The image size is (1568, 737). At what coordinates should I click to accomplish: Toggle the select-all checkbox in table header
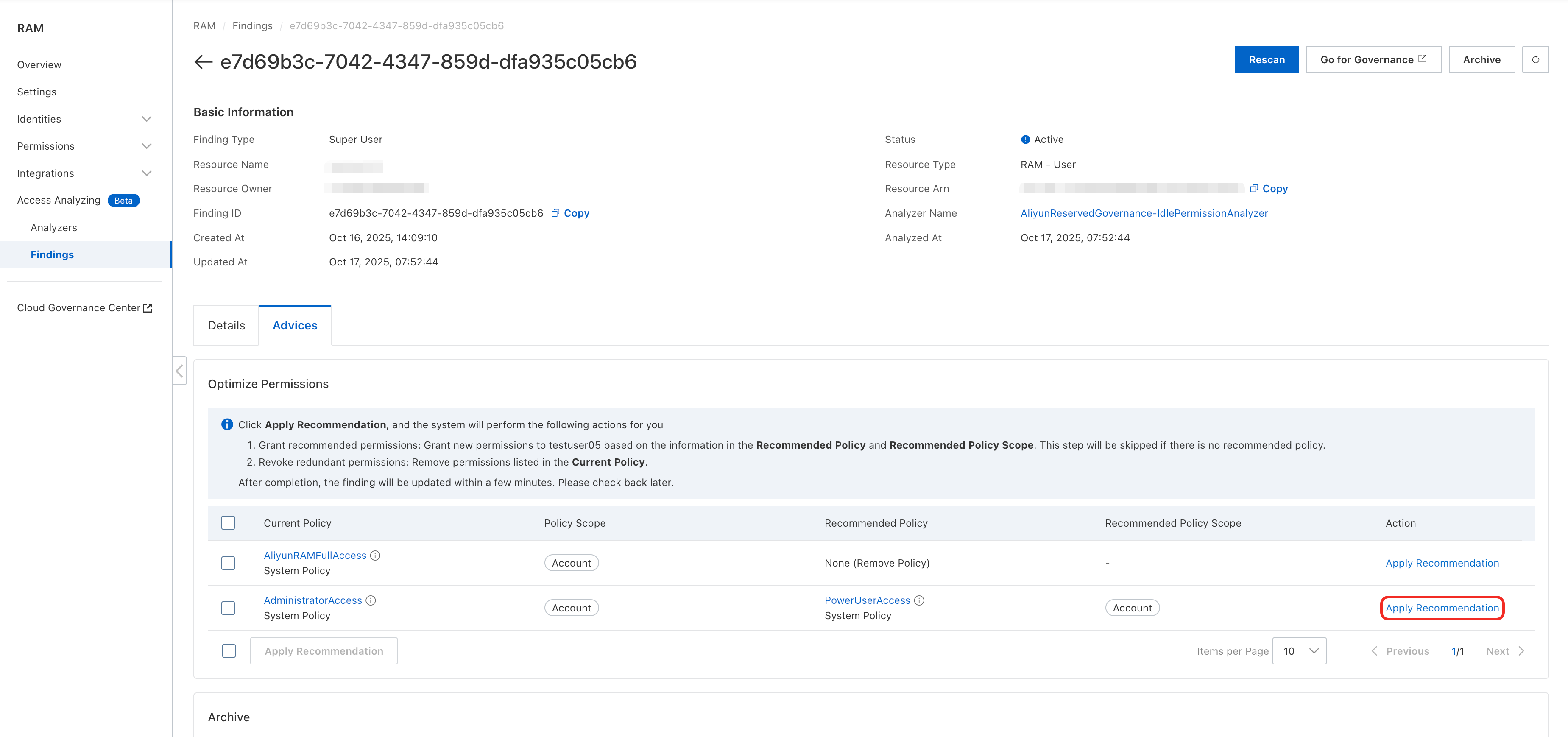[x=228, y=523]
